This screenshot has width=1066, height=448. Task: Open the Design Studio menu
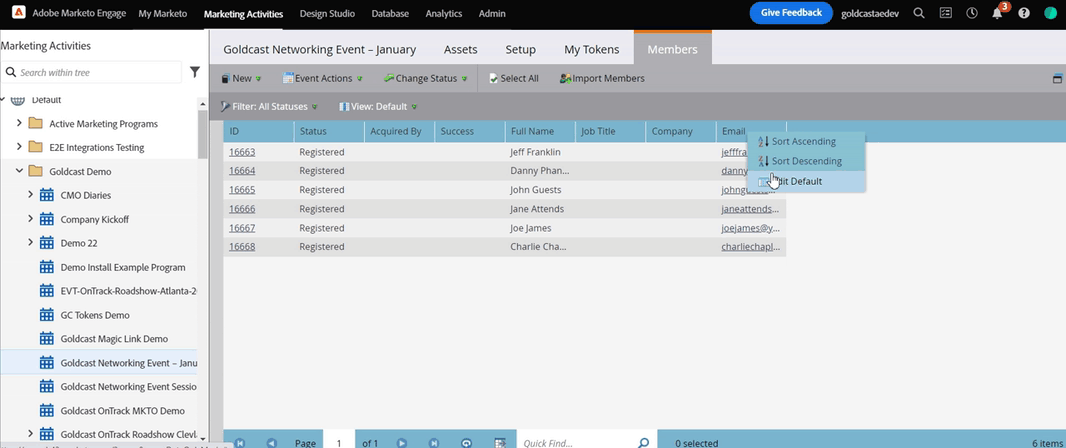tap(327, 14)
